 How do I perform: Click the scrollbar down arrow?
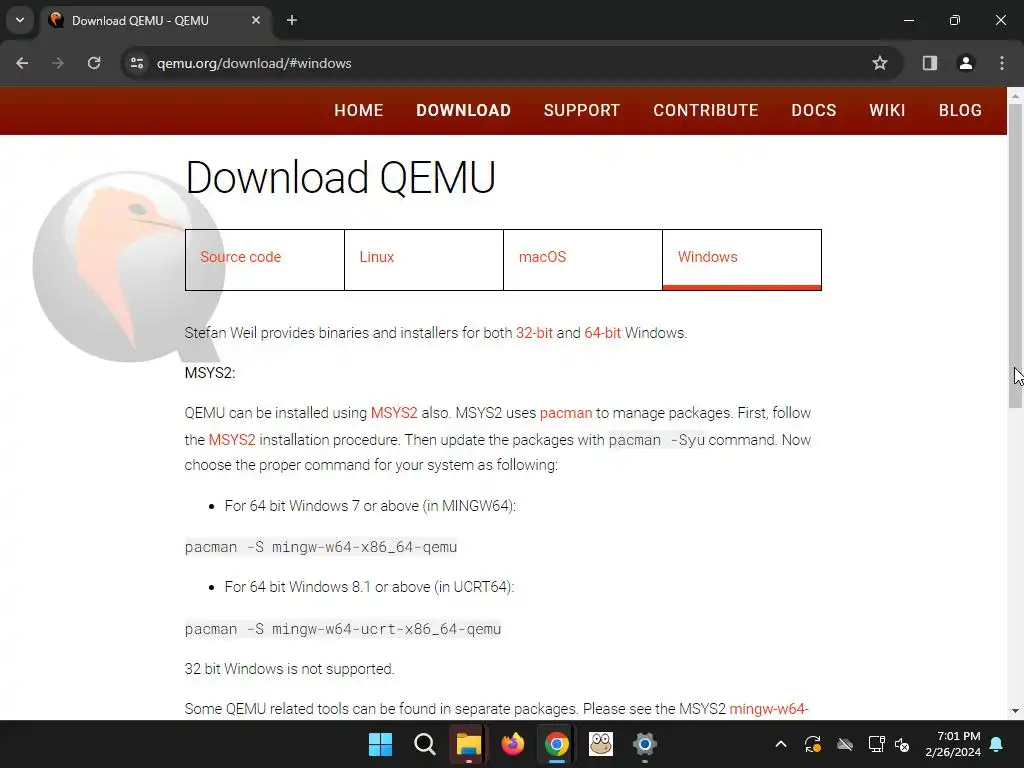point(1015,711)
